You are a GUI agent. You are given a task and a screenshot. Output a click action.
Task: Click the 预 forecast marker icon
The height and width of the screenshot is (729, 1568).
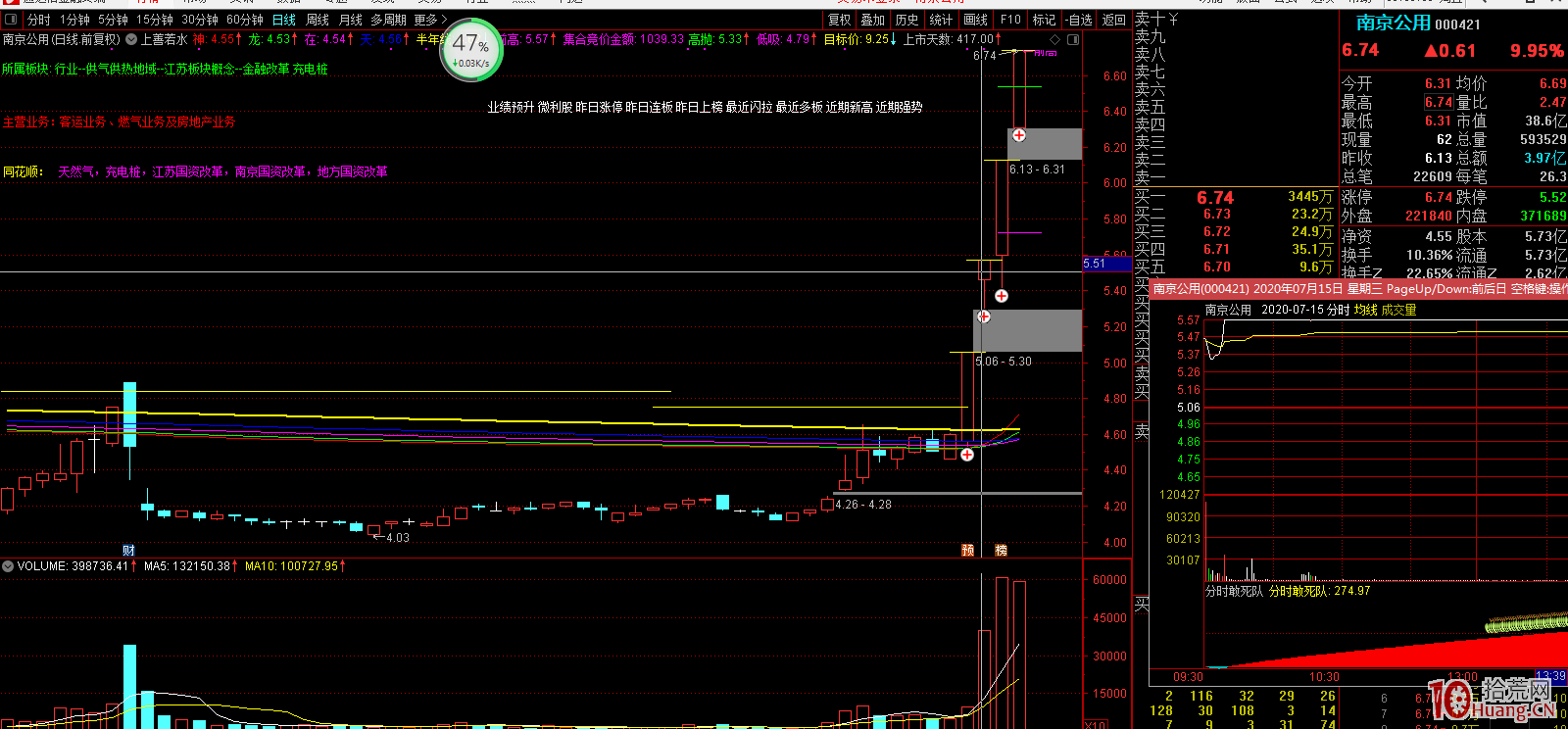click(x=967, y=551)
